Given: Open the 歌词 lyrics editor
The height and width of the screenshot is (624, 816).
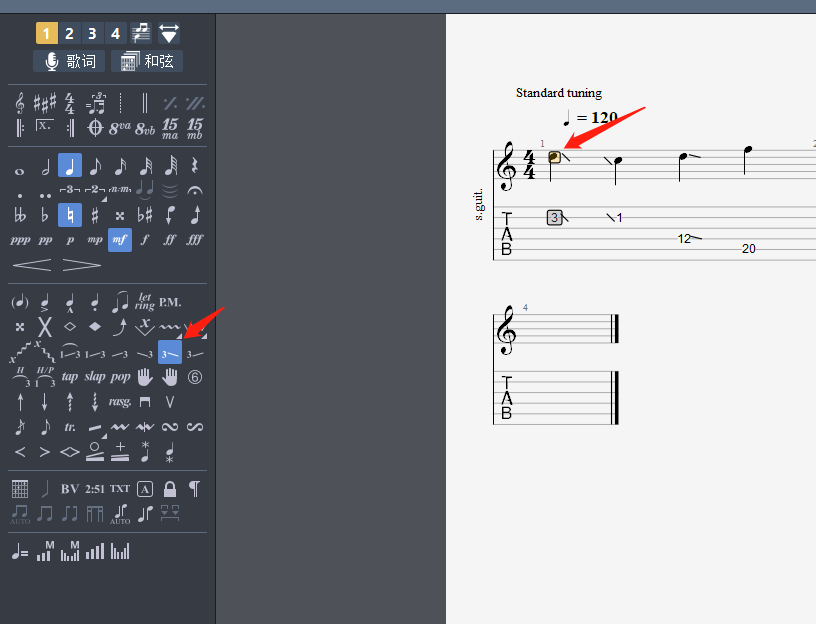Looking at the screenshot, I should tap(68, 62).
